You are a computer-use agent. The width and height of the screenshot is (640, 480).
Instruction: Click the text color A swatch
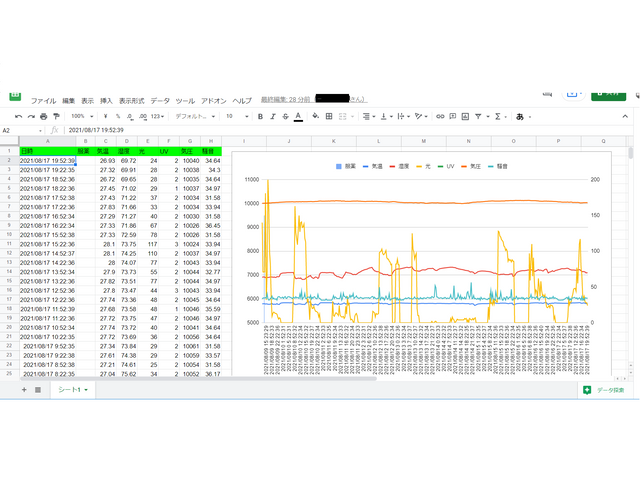(299, 116)
